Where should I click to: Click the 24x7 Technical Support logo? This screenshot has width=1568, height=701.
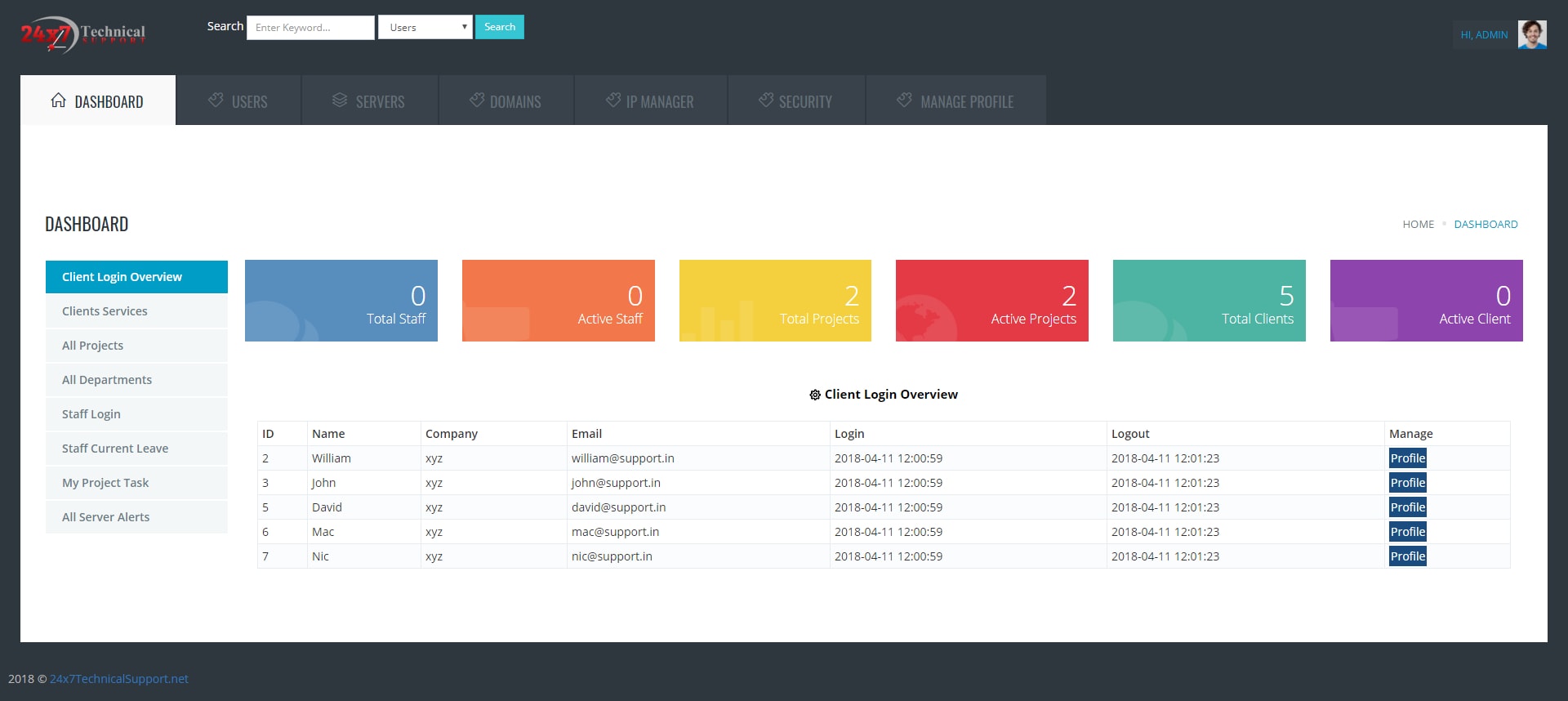point(83,34)
